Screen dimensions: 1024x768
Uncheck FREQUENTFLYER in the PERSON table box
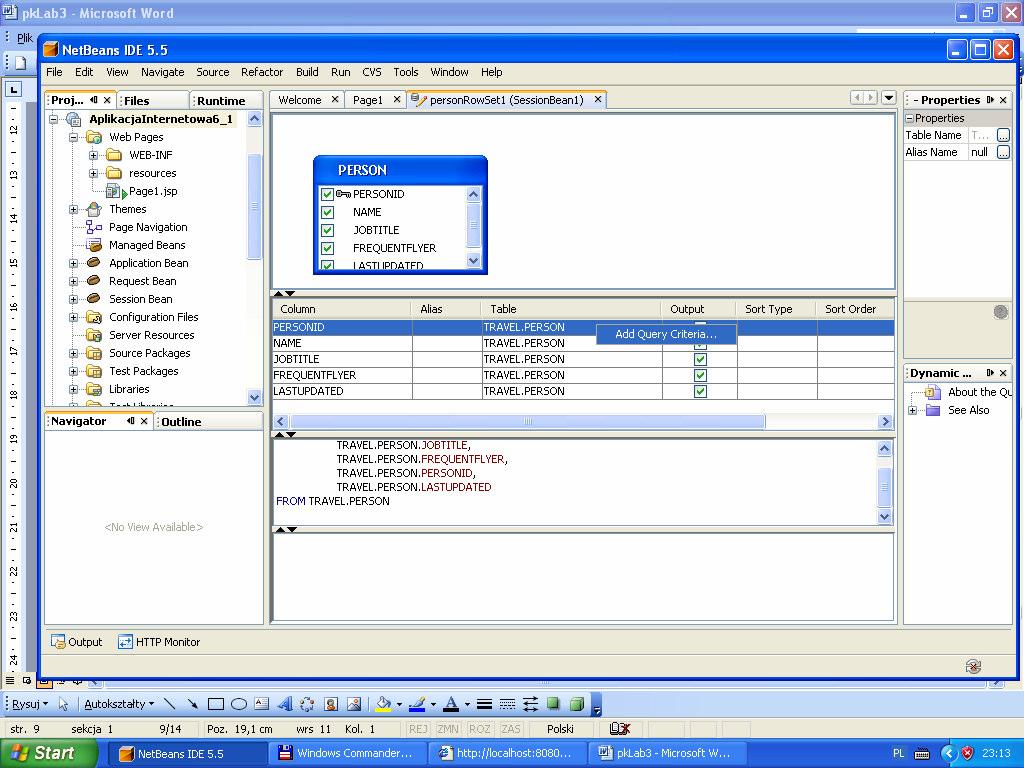coord(327,248)
